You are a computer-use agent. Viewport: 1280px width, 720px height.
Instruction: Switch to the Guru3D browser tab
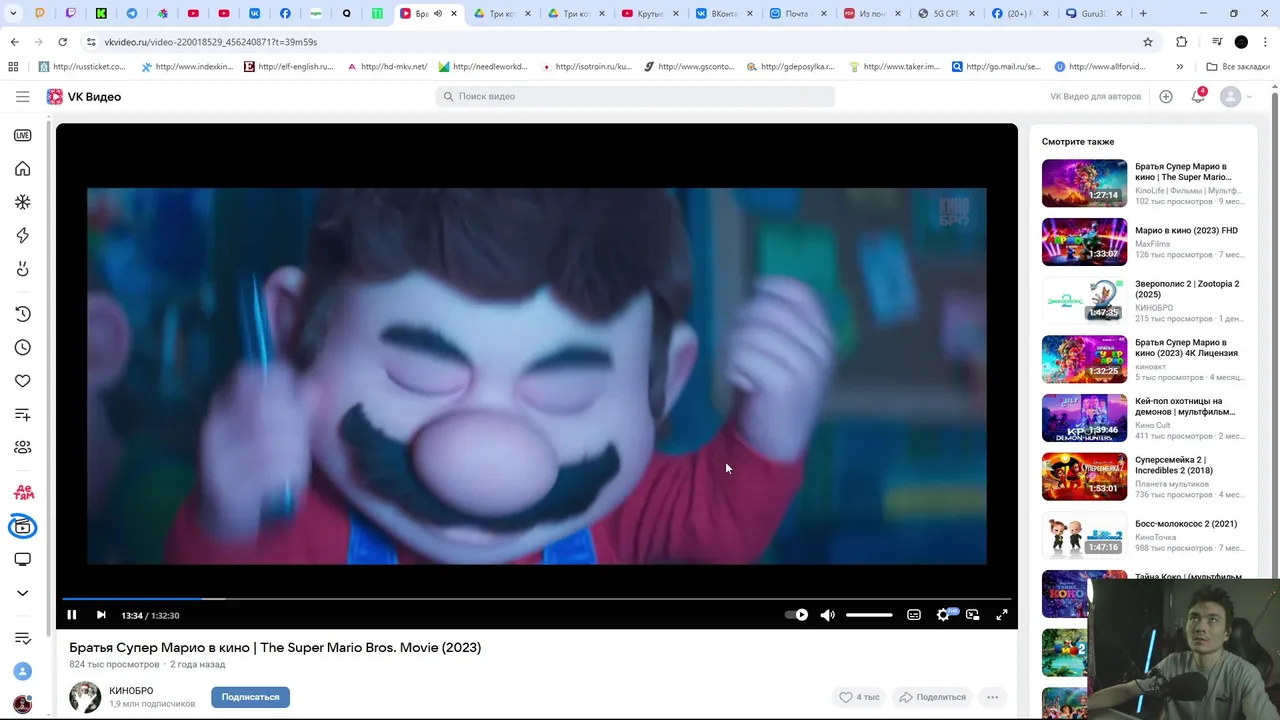pyautogui.click(x=1093, y=14)
